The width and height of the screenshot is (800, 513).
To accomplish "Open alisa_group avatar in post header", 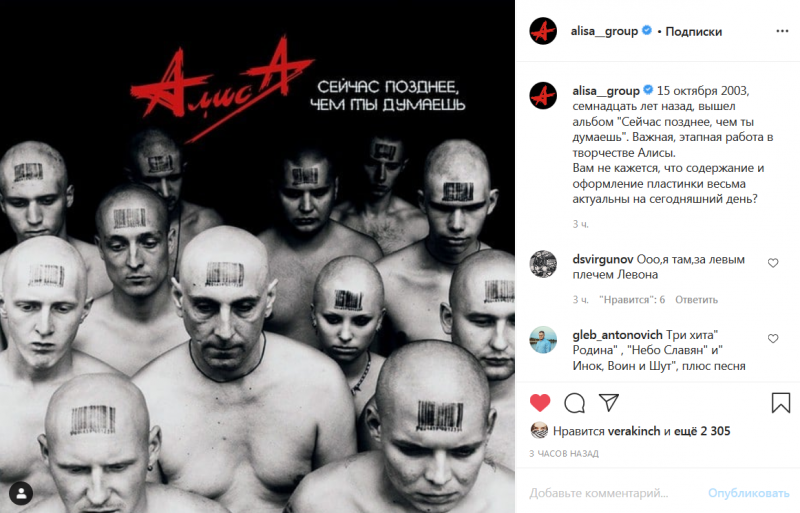I will tap(543, 31).
